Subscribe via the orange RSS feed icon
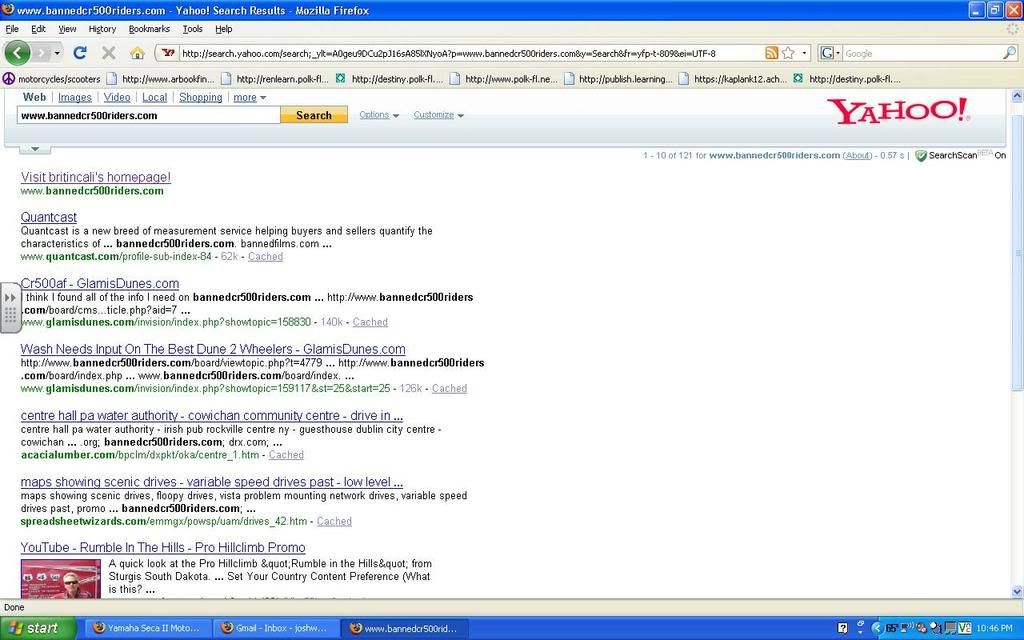Viewport: 1024px width, 640px height. (771, 53)
